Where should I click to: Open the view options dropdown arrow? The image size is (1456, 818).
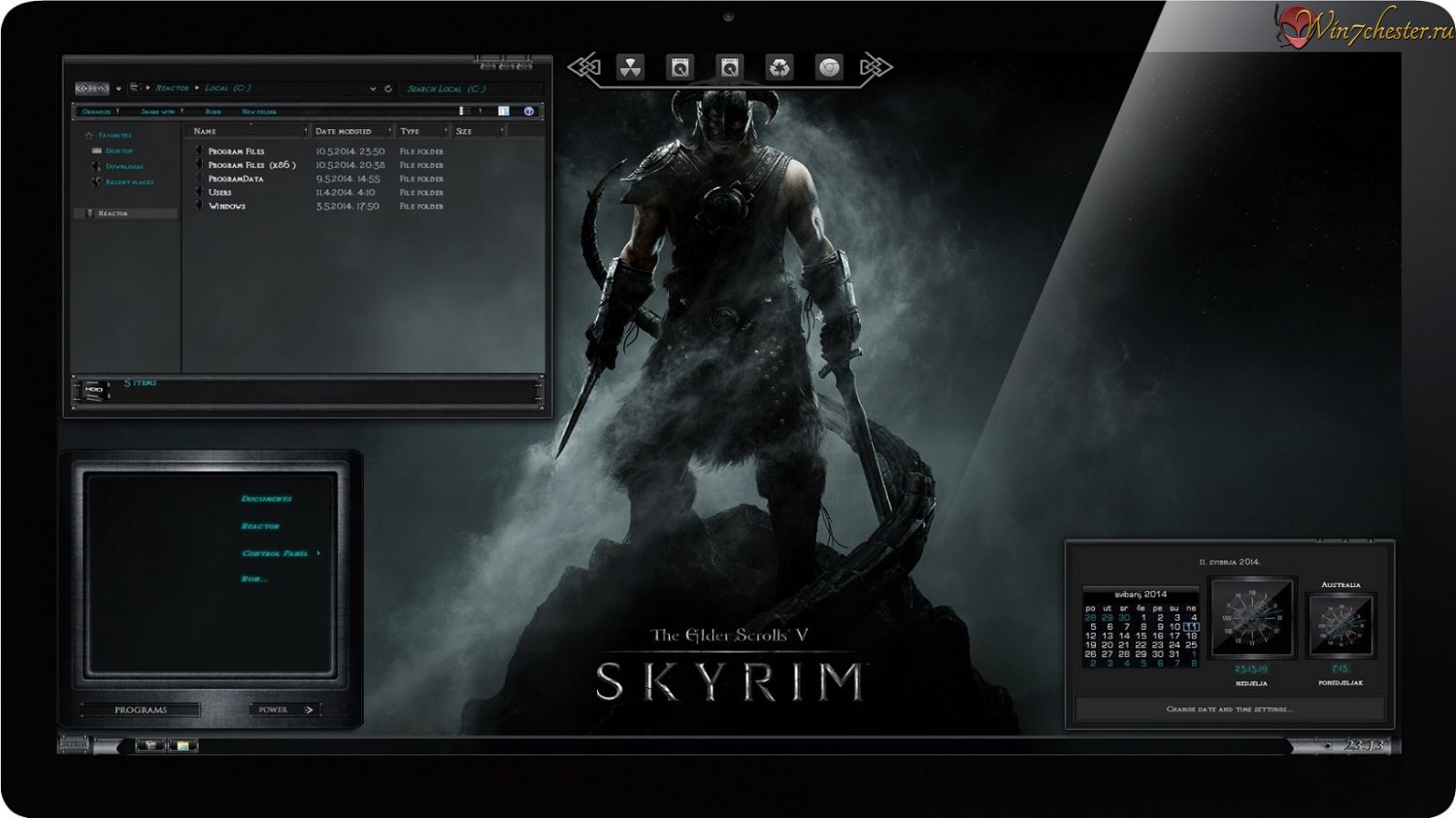480,112
